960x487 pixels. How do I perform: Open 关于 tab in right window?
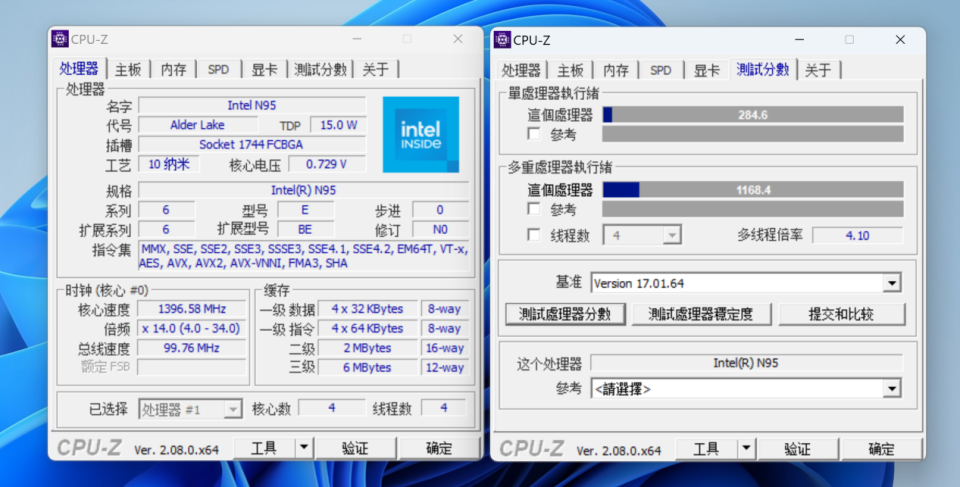pos(819,70)
